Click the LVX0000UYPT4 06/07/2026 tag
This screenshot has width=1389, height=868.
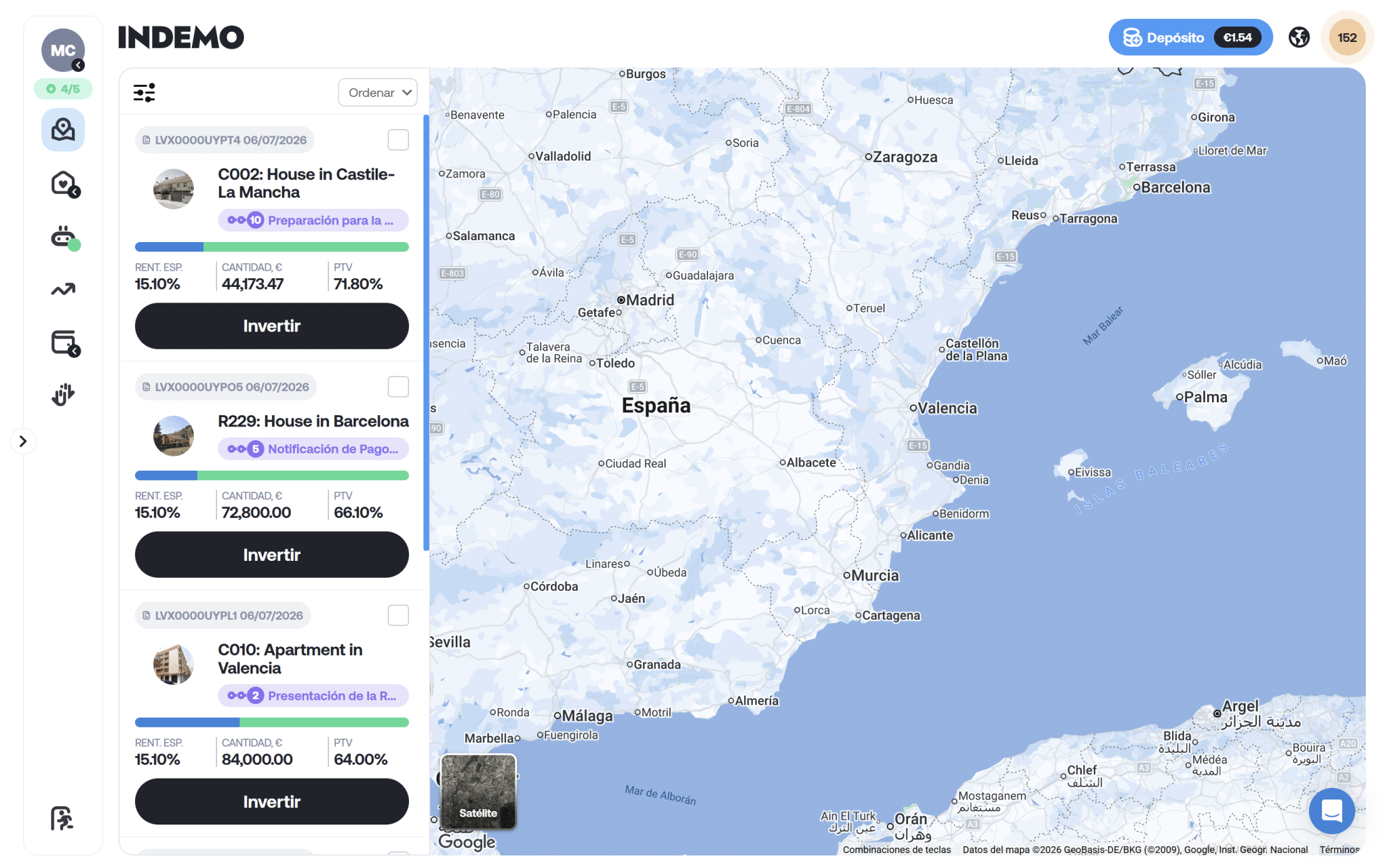click(224, 140)
